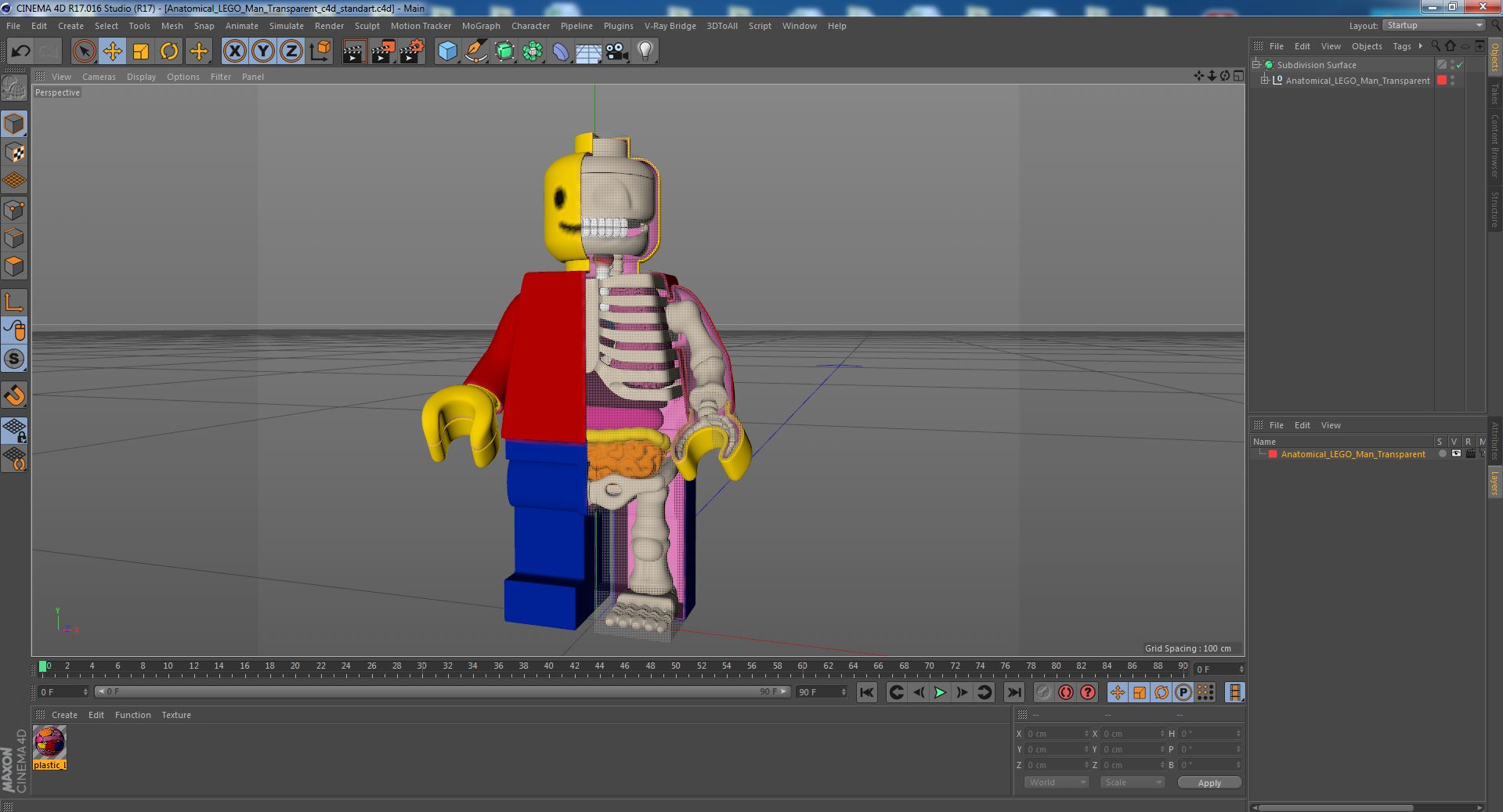Open the Deformer objects icon
The width and height of the screenshot is (1503, 812).
click(x=561, y=52)
